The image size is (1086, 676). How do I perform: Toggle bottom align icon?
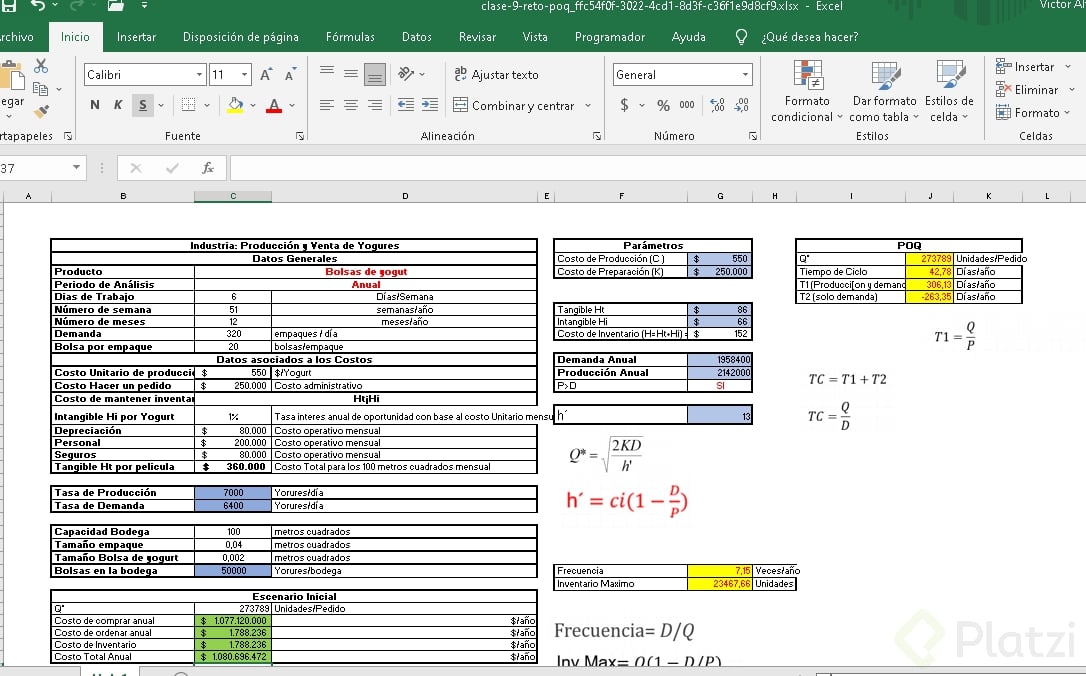coord(375,74)
